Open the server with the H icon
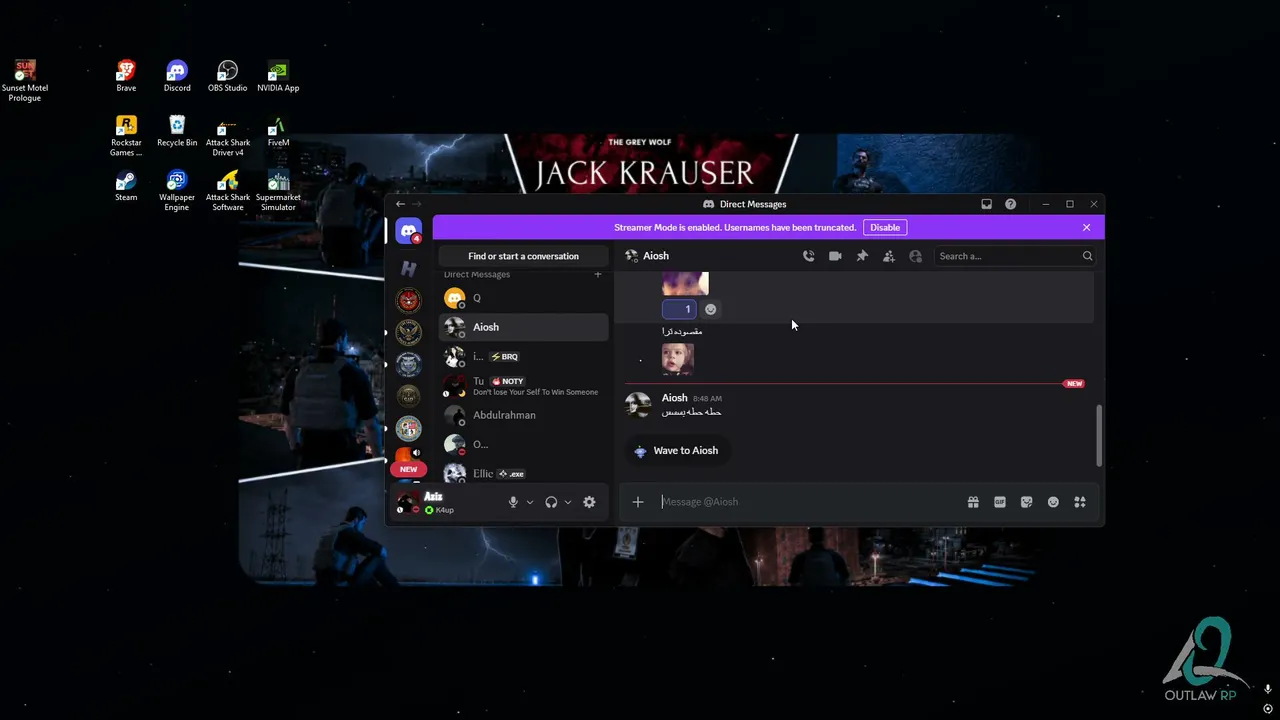This screenshot has height=720, width=1280. point(408,268)
